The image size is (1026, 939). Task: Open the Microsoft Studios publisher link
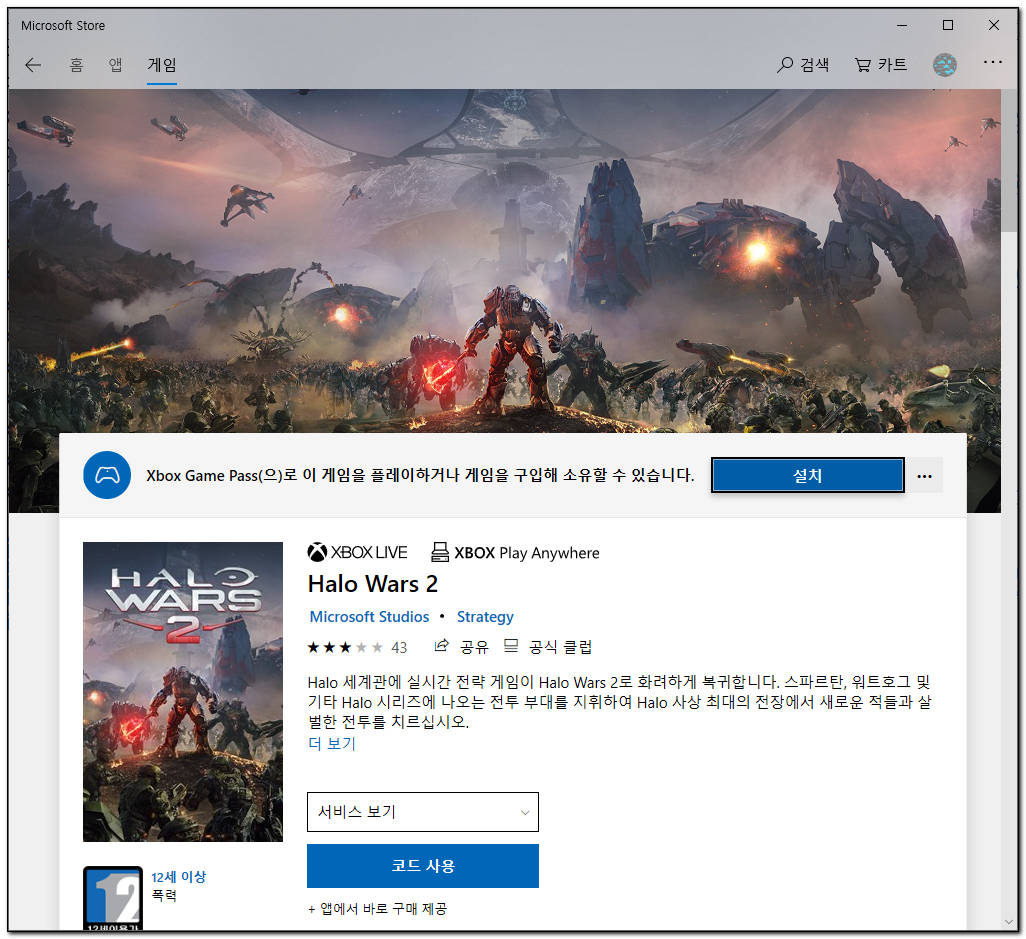tap(369, 616)
